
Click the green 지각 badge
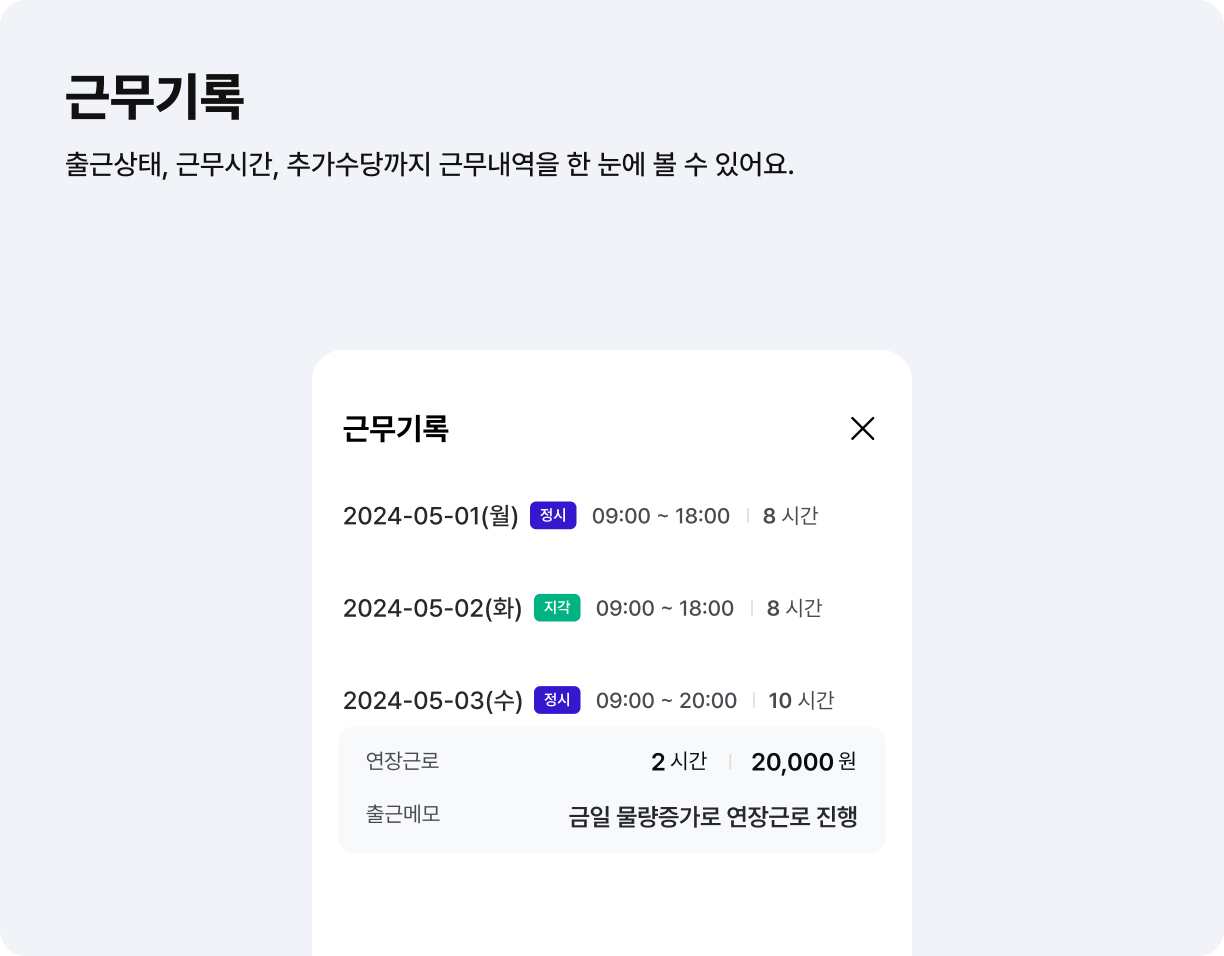coord(557,608)
